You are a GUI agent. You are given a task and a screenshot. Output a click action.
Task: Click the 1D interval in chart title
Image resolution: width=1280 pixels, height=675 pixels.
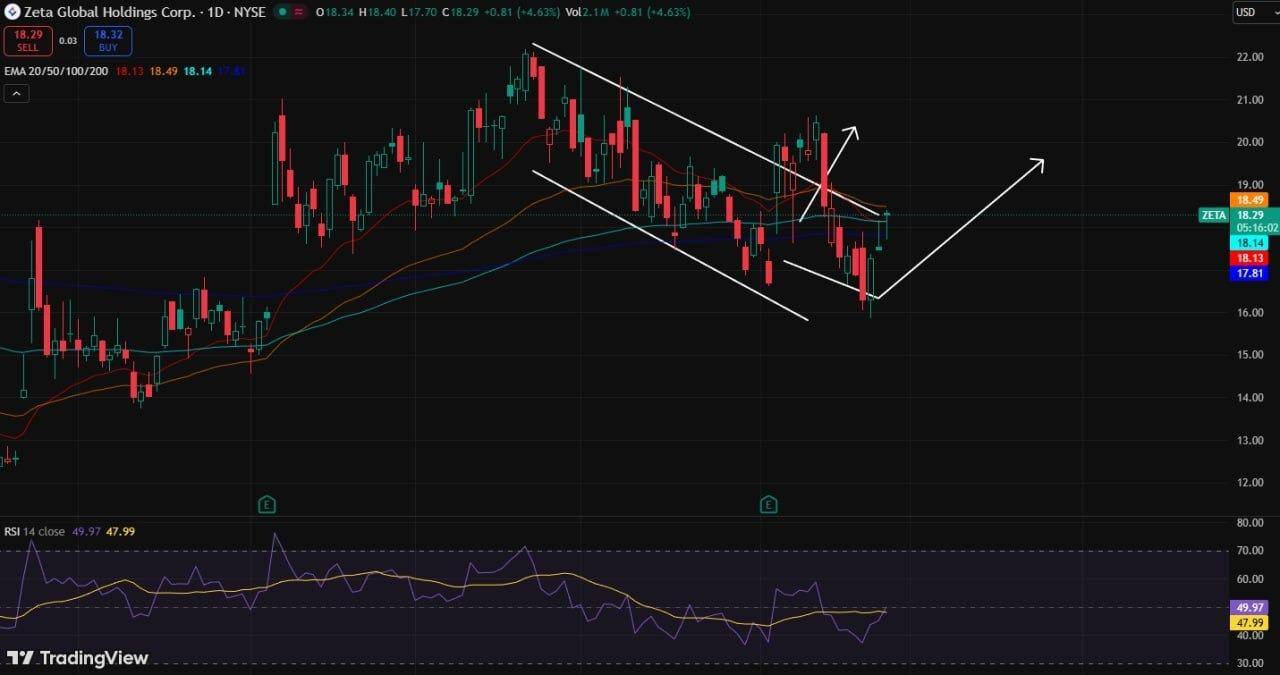(x=216, y=12)
